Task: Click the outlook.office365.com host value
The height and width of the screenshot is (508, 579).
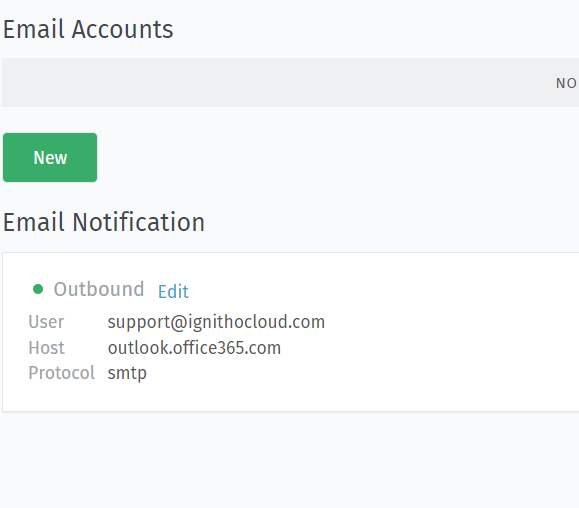Action: [x=194, y=348]
